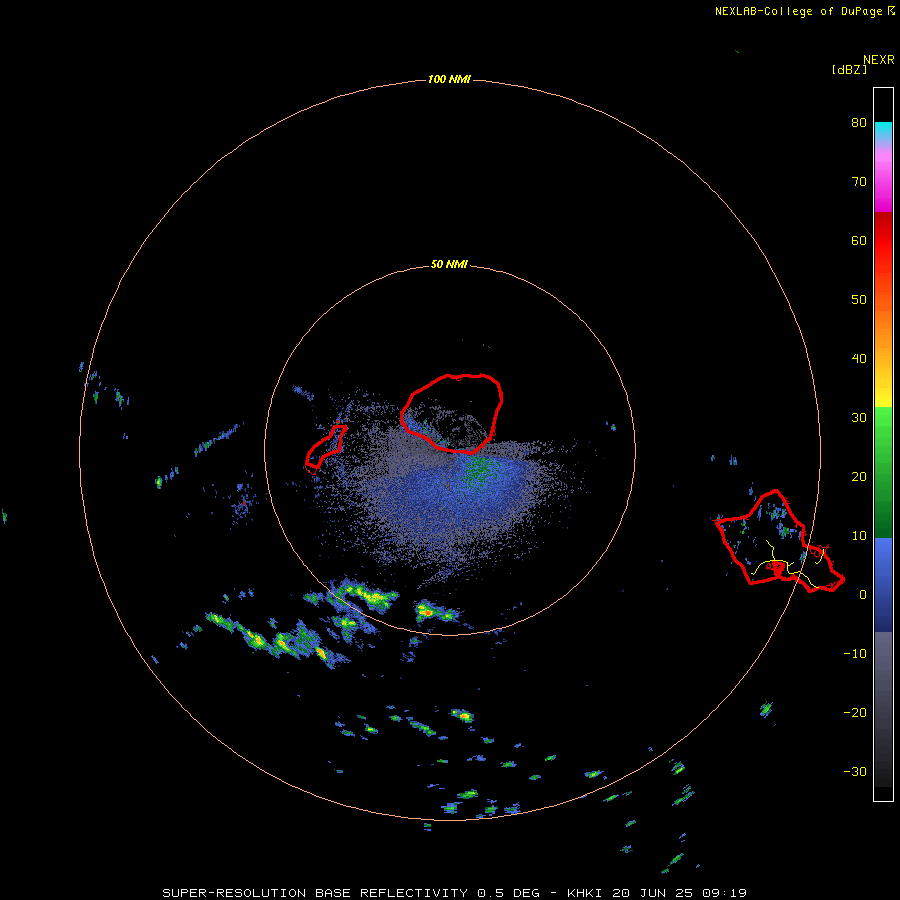Click SUPER-RESOLUTION BASE REFLECTIVITY in the caption
The height and width of the screenshot is (900, 900).
(x=315, y=893)
